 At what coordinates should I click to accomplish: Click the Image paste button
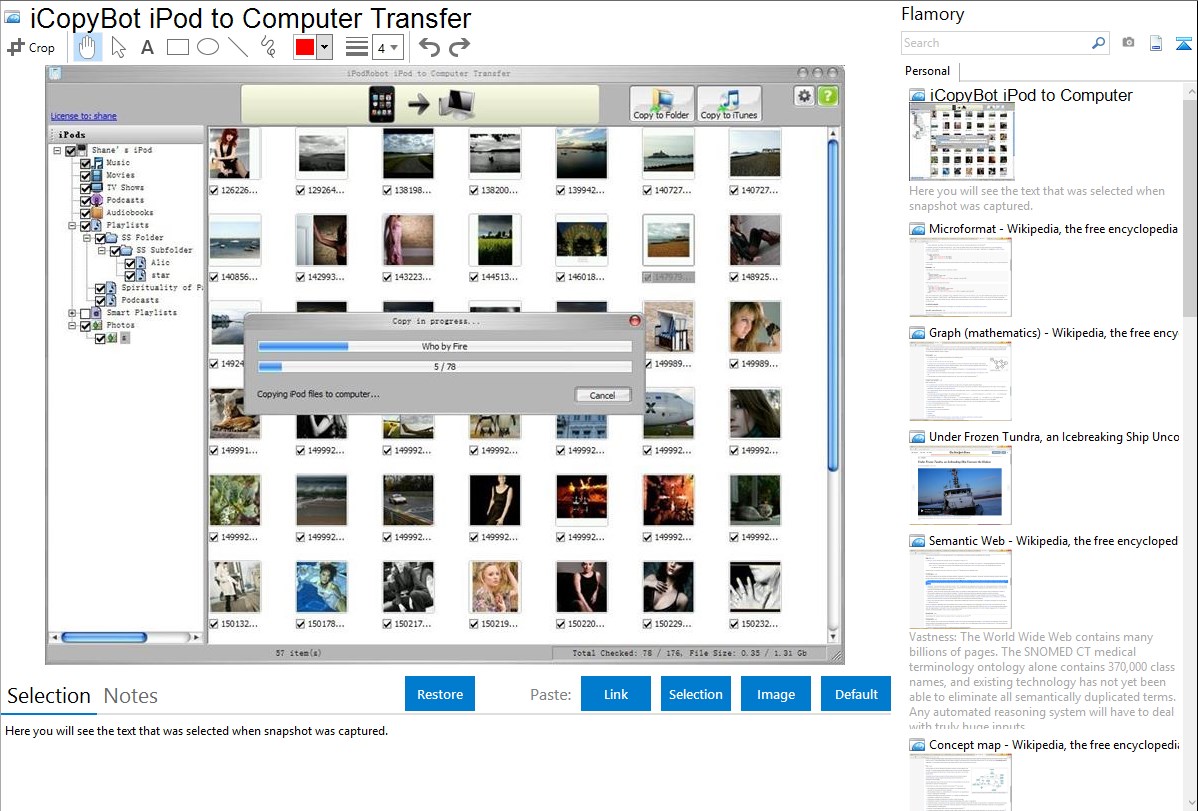click(775, 694)
